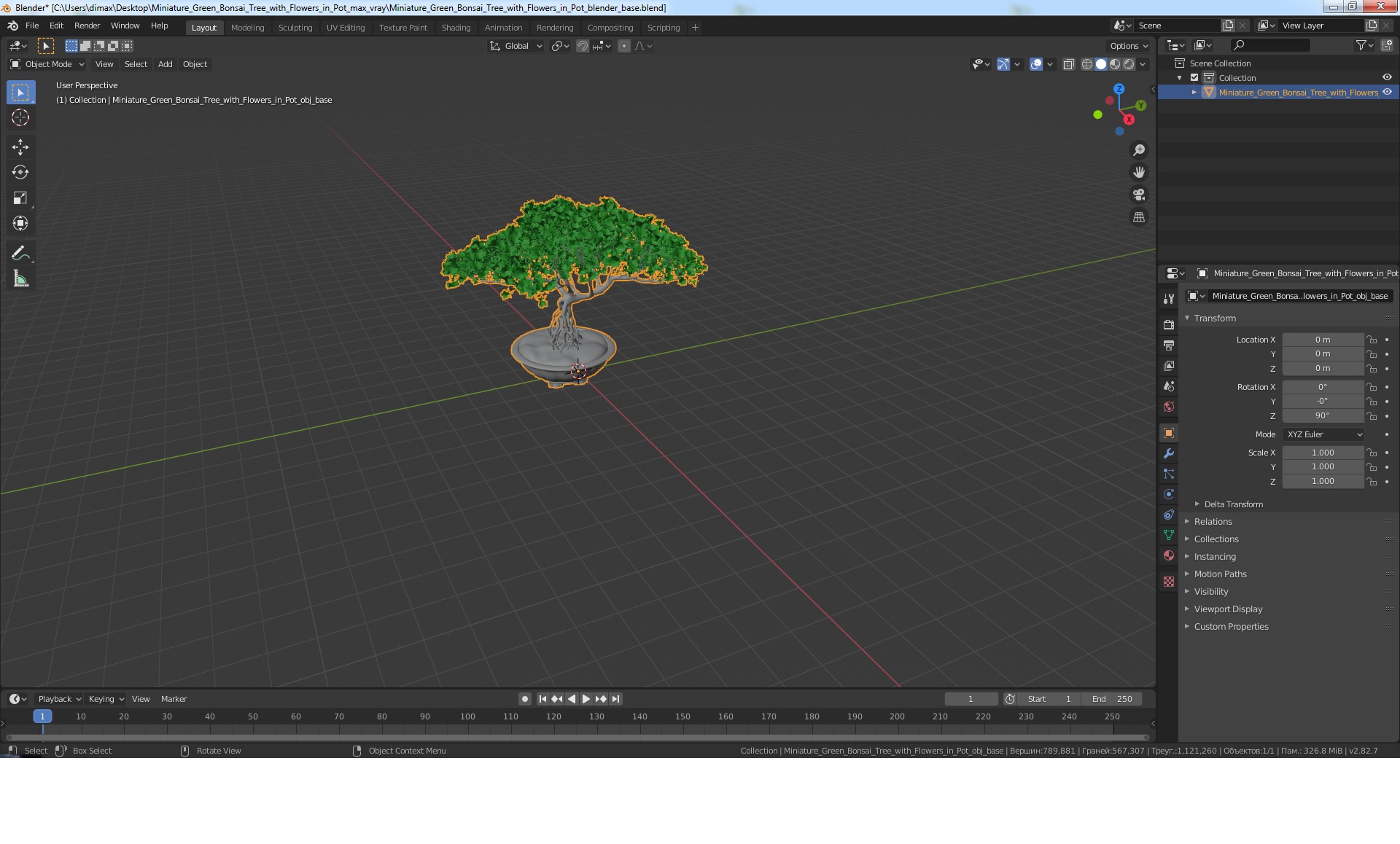Activate the Measure tool
Screen dimensions: 1400x844
click(x=20, y=279)
